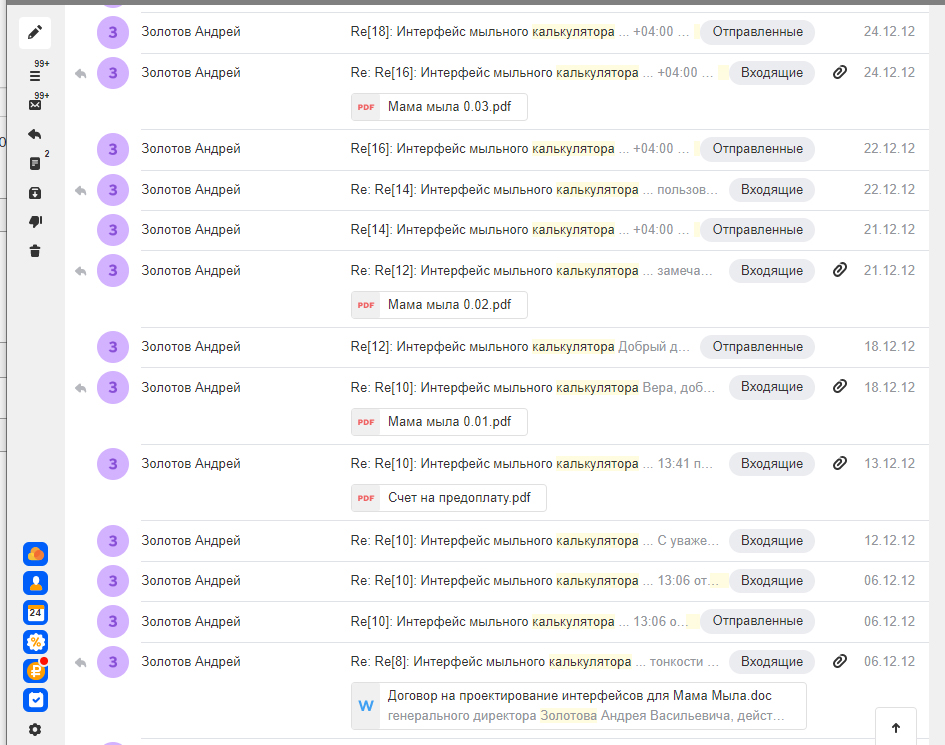Click Отправленные tag on Re[14] message

coord(758,230)
